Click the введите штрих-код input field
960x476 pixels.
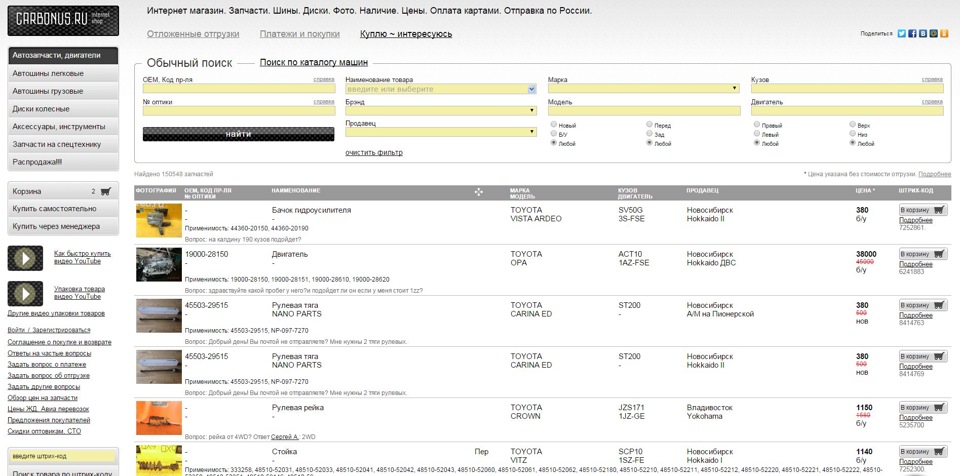(63, 456)
